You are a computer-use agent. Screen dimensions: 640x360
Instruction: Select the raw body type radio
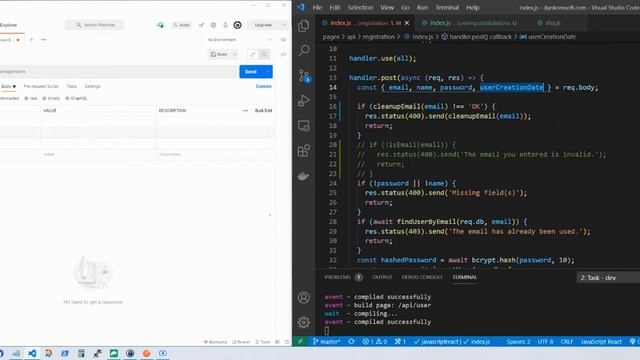click(x=31, y=98)
